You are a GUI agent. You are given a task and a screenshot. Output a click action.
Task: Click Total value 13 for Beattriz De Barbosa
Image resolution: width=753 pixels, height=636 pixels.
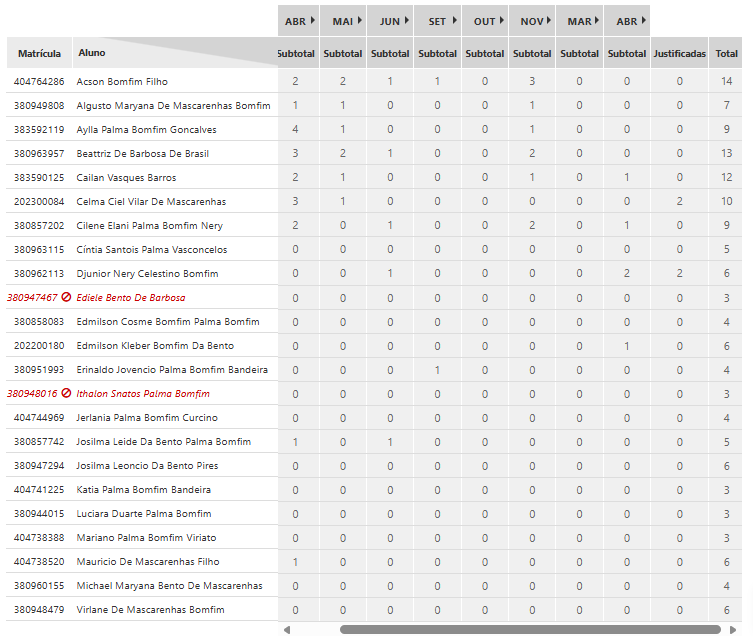(x=726, y=154)
